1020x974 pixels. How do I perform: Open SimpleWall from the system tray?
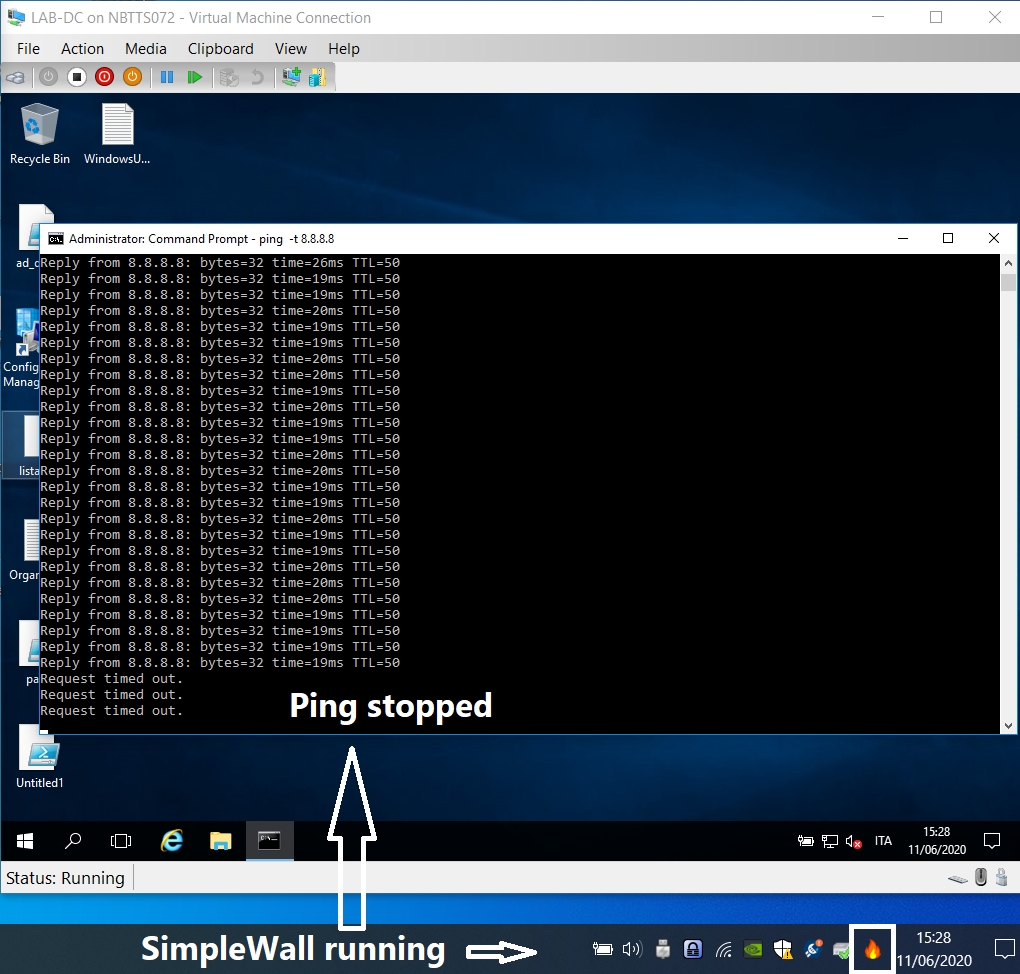click(x=871, y=949)
